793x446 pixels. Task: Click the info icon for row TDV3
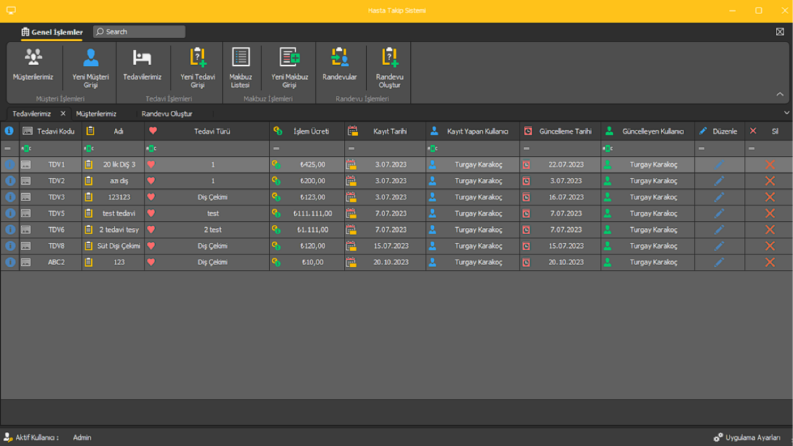[x=10, y=197]
